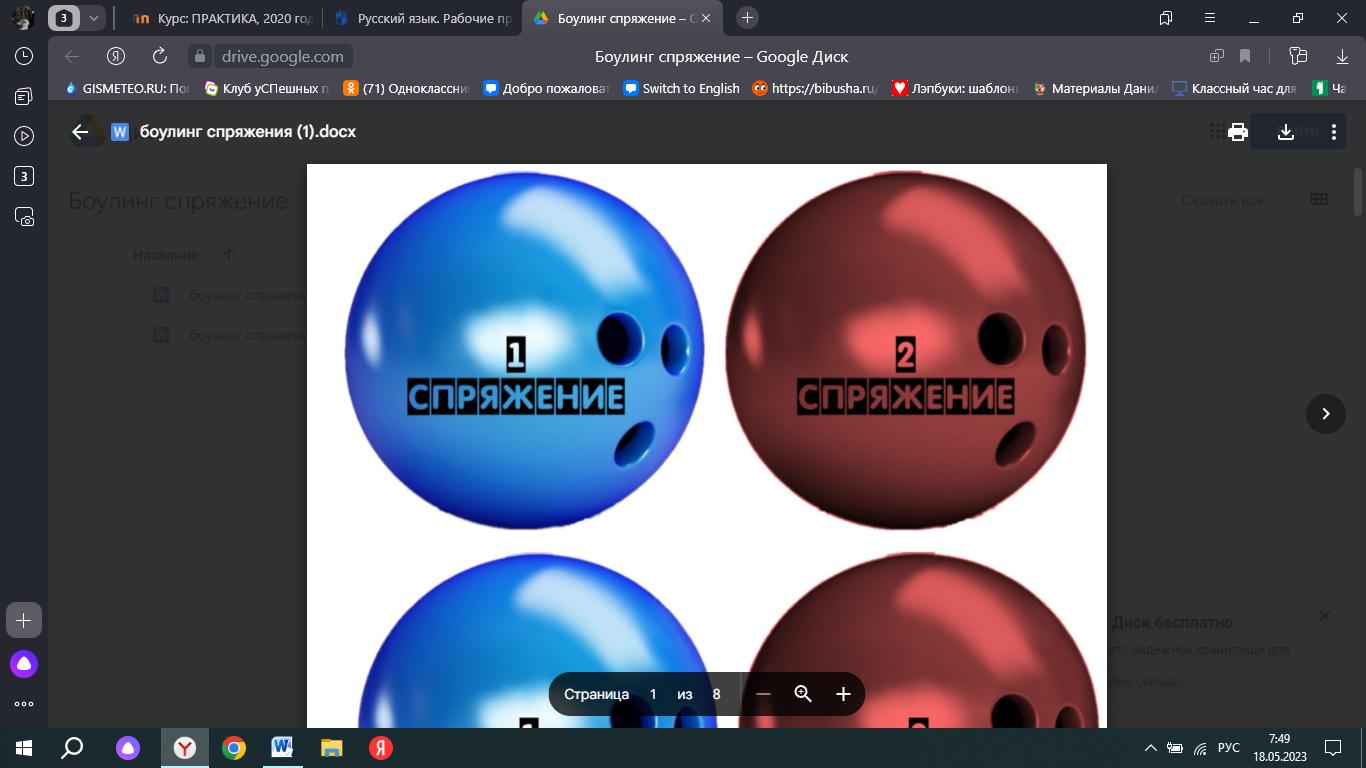
Task: Show hidden tray icons arrow
Action: pos(1151,748)
